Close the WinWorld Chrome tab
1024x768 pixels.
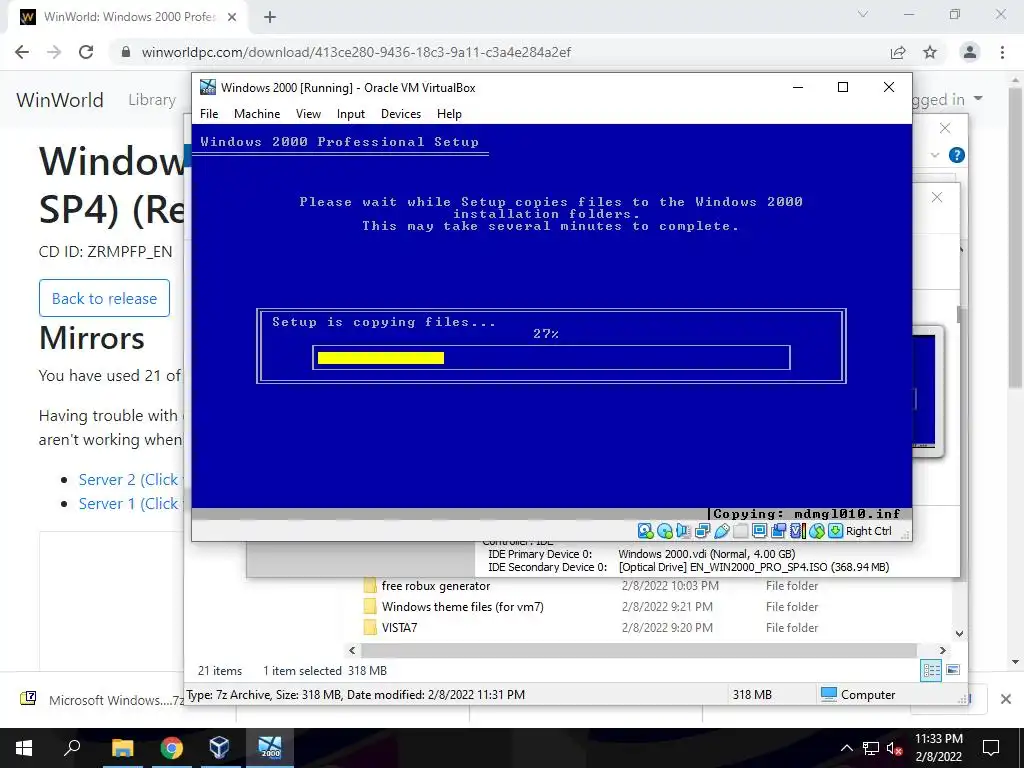(232, 18)
